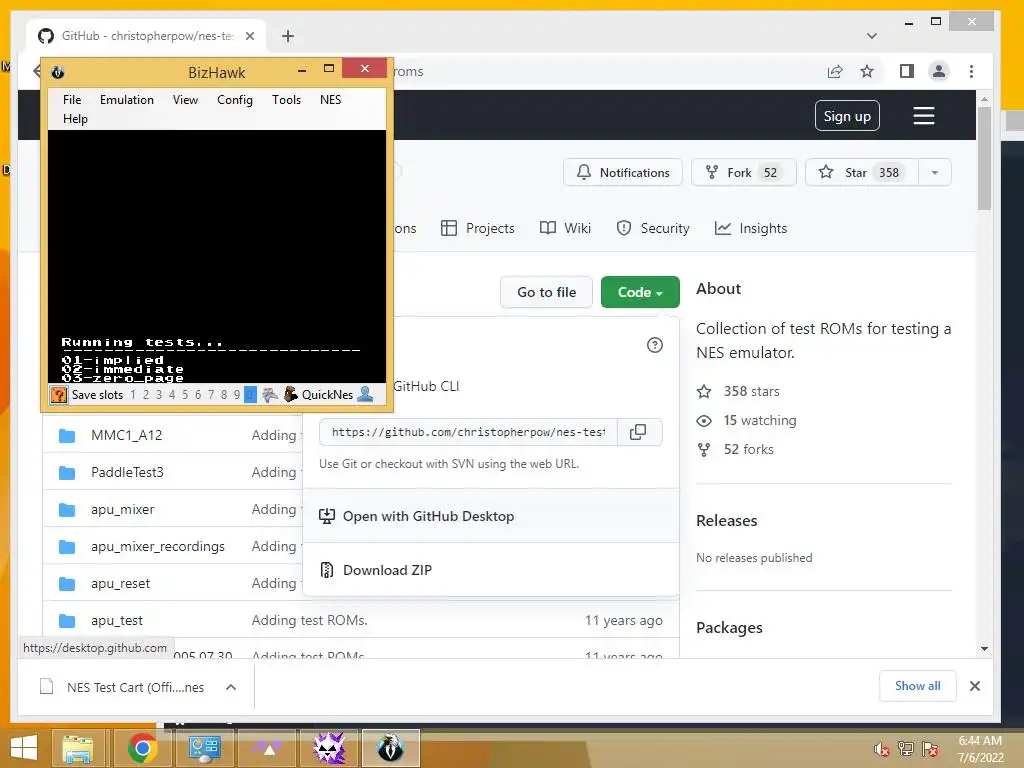This screenshot has width=1024, height=768.
Task: Select save slot 5 in BizHawk
Action: 185,394
